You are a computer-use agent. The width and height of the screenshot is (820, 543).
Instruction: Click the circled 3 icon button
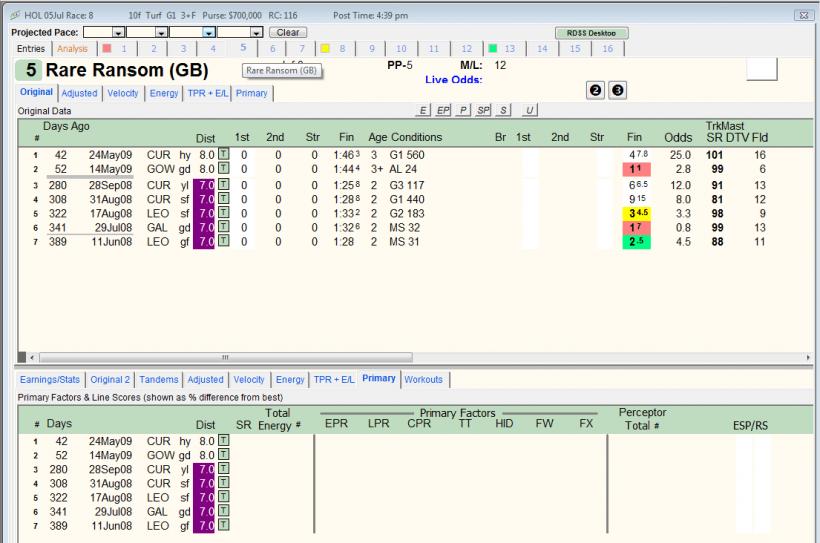click(617, 90)
